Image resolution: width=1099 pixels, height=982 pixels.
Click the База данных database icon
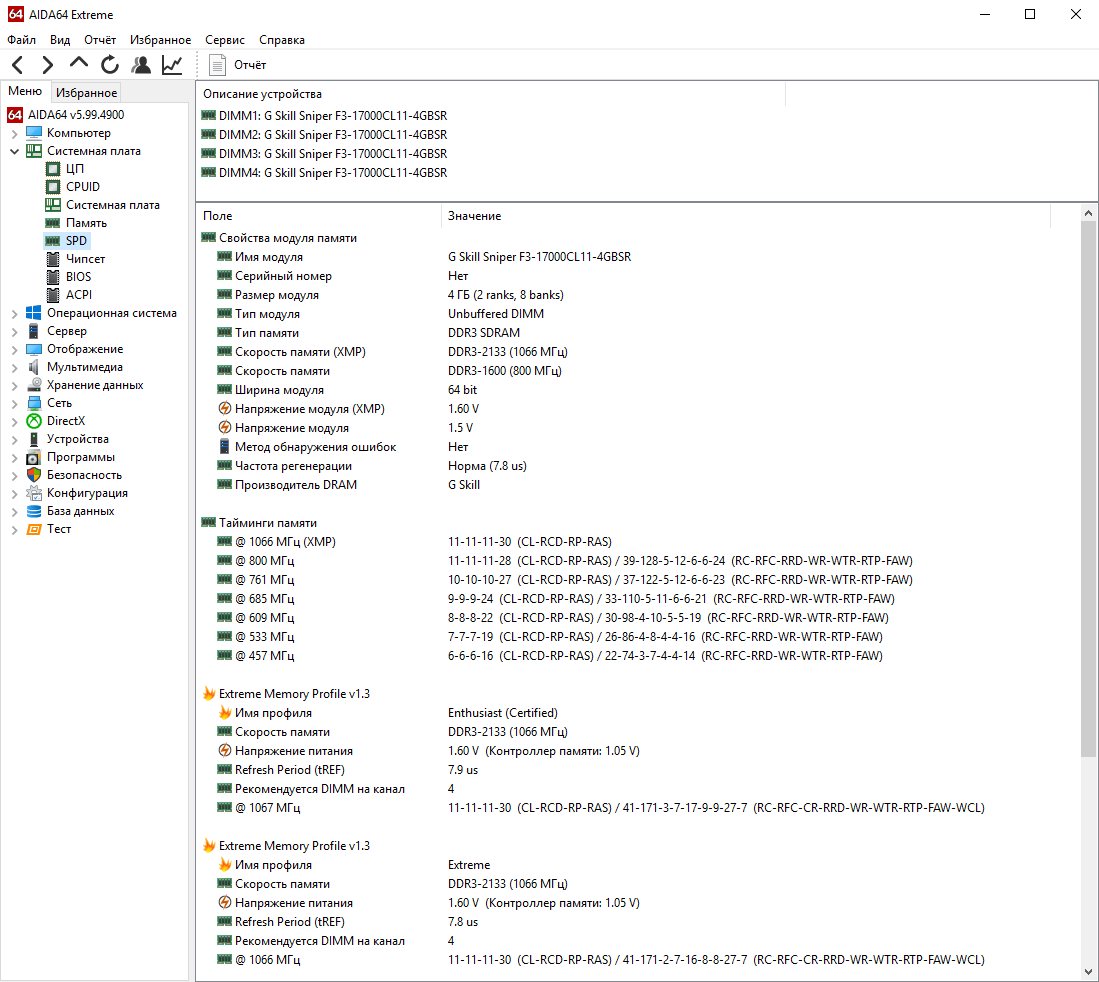point(34,511)
